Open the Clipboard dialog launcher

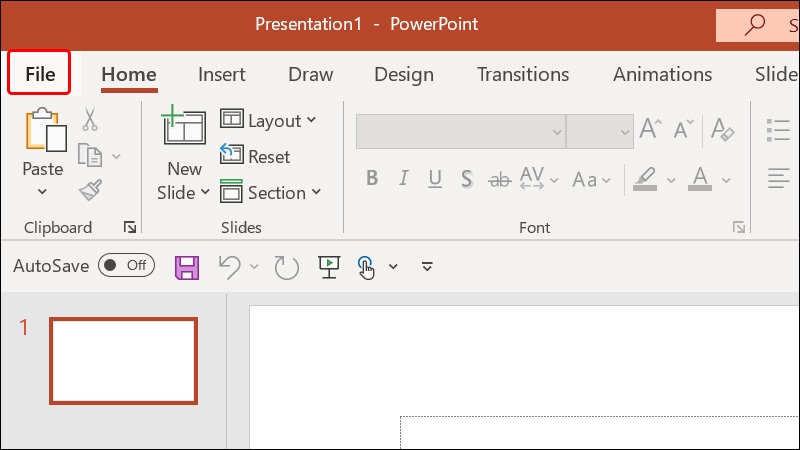point(130,227)
